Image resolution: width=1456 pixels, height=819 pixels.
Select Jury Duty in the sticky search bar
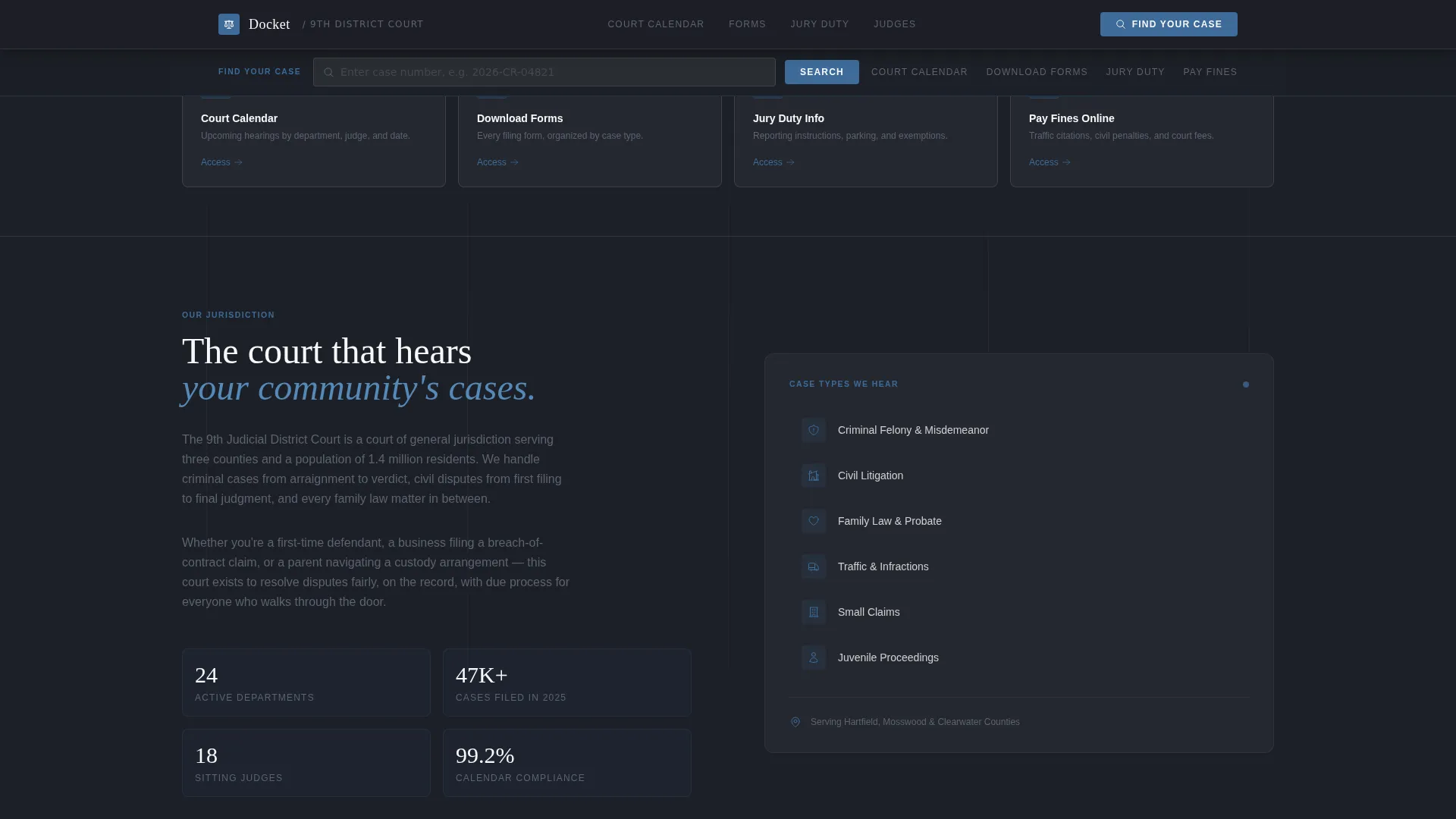pos(1135,72)
